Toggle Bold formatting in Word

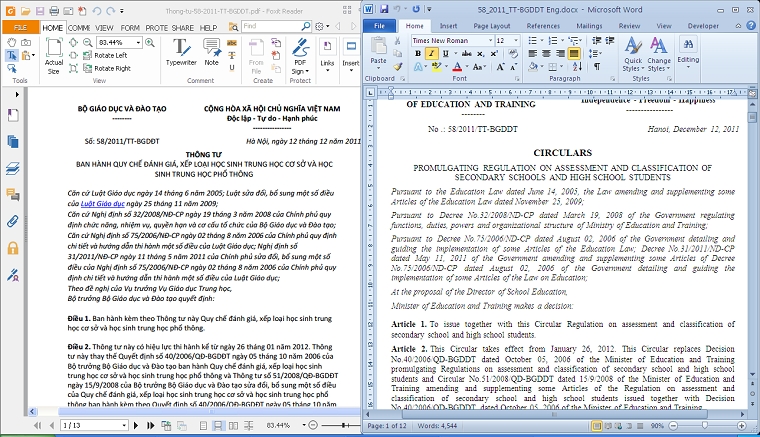click(x=418, y=54)
